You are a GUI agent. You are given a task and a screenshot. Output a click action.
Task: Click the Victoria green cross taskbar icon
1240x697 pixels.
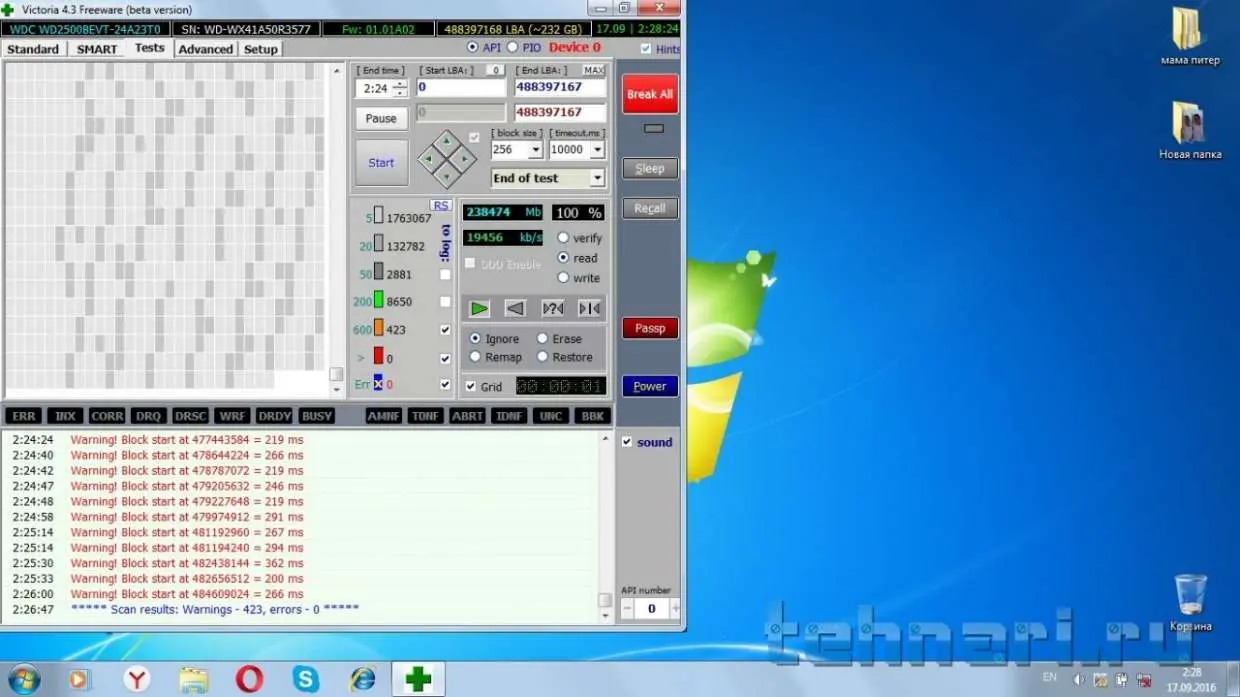pos(418,679)
